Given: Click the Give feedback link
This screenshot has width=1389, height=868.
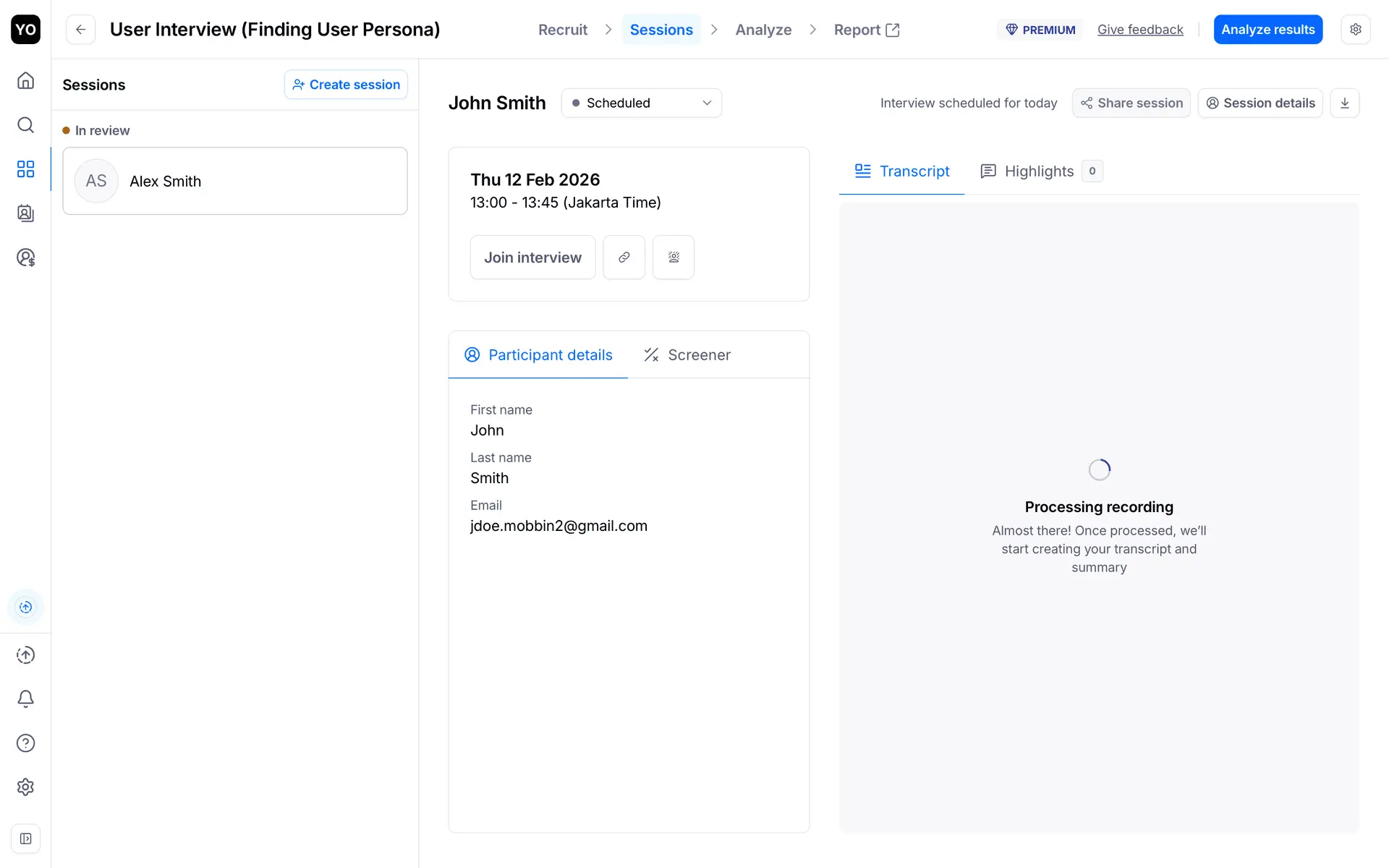Looking at the screenshot, I should [x=1140, y=30].
